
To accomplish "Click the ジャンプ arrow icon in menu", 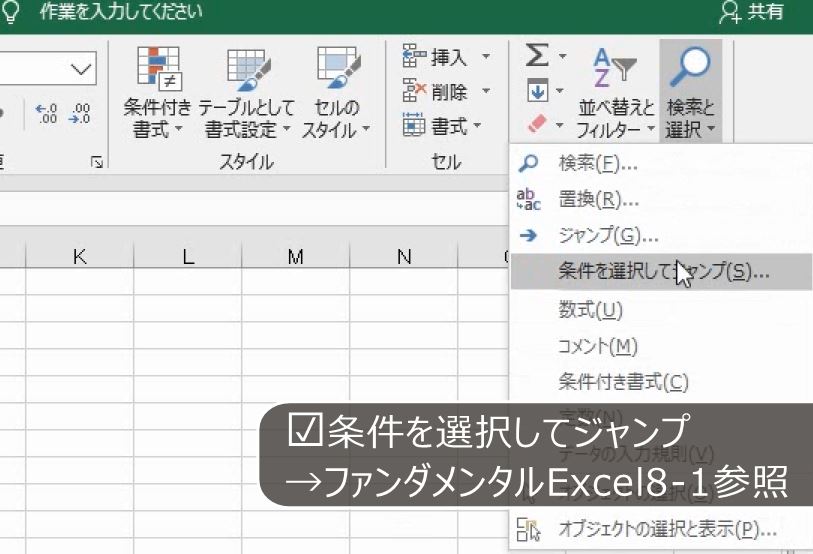I will click(x=528, y=236).
